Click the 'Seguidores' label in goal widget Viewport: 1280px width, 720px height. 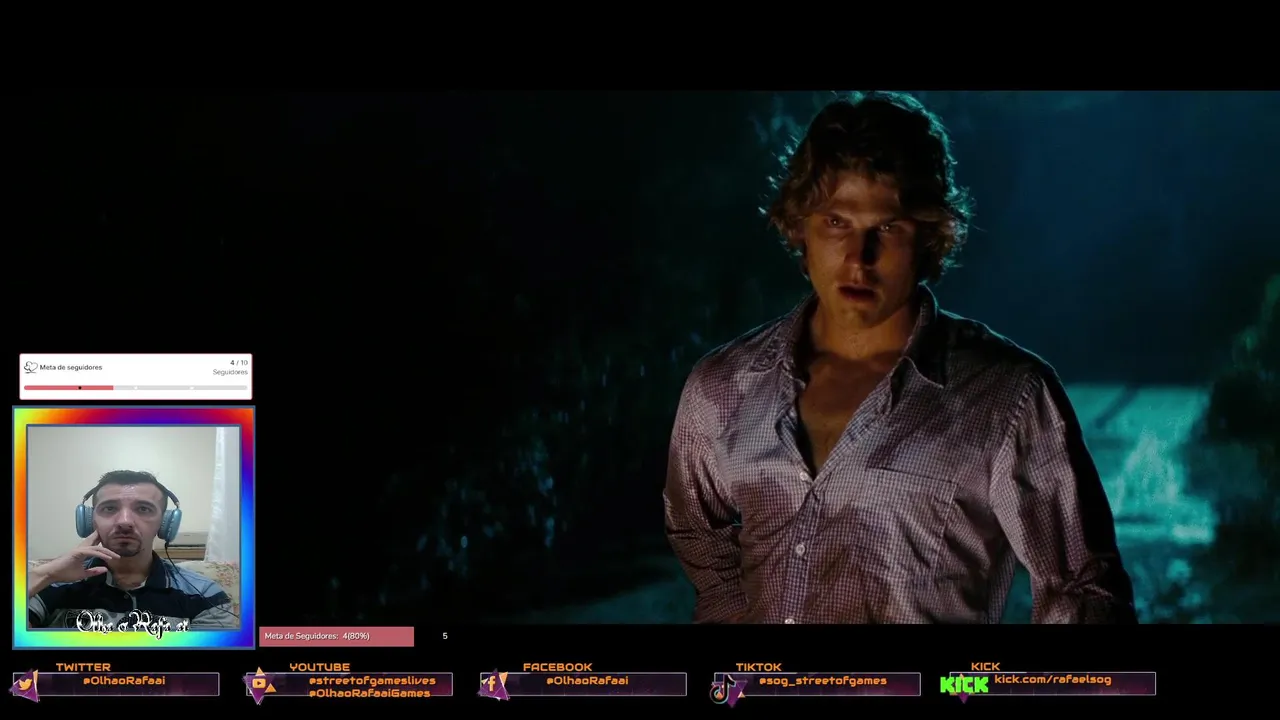[230, 372]
